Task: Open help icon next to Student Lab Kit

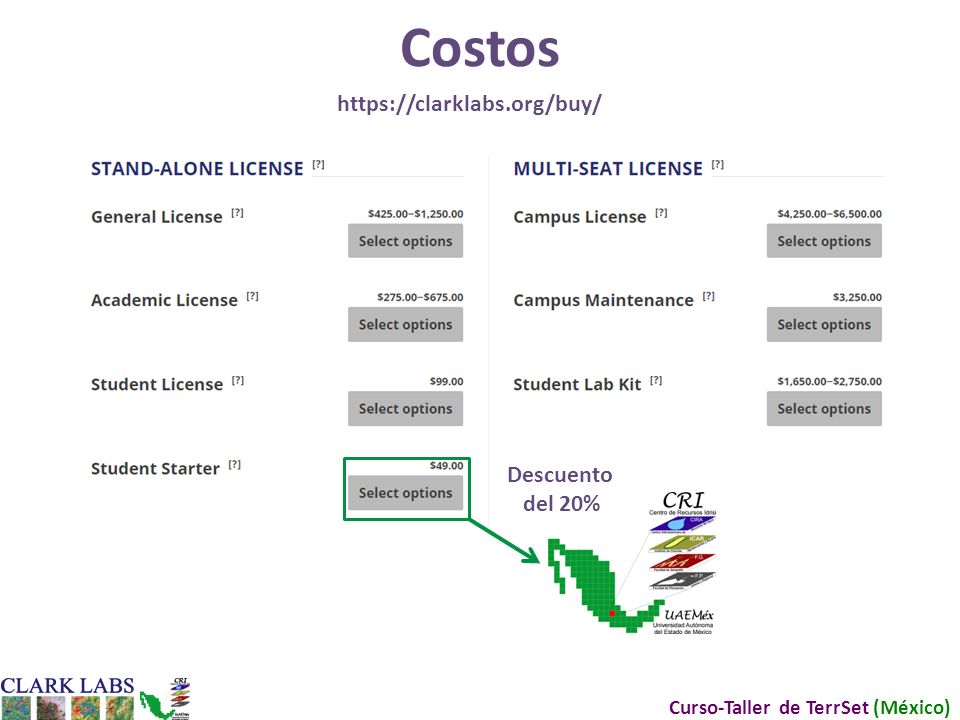Action: point(656,380)
